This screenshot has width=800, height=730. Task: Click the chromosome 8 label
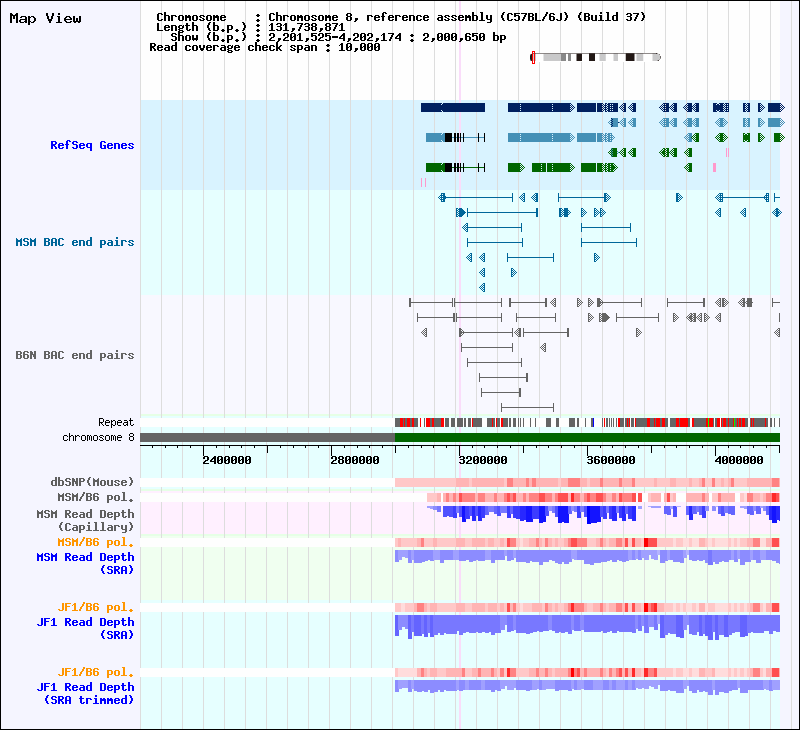98,437
